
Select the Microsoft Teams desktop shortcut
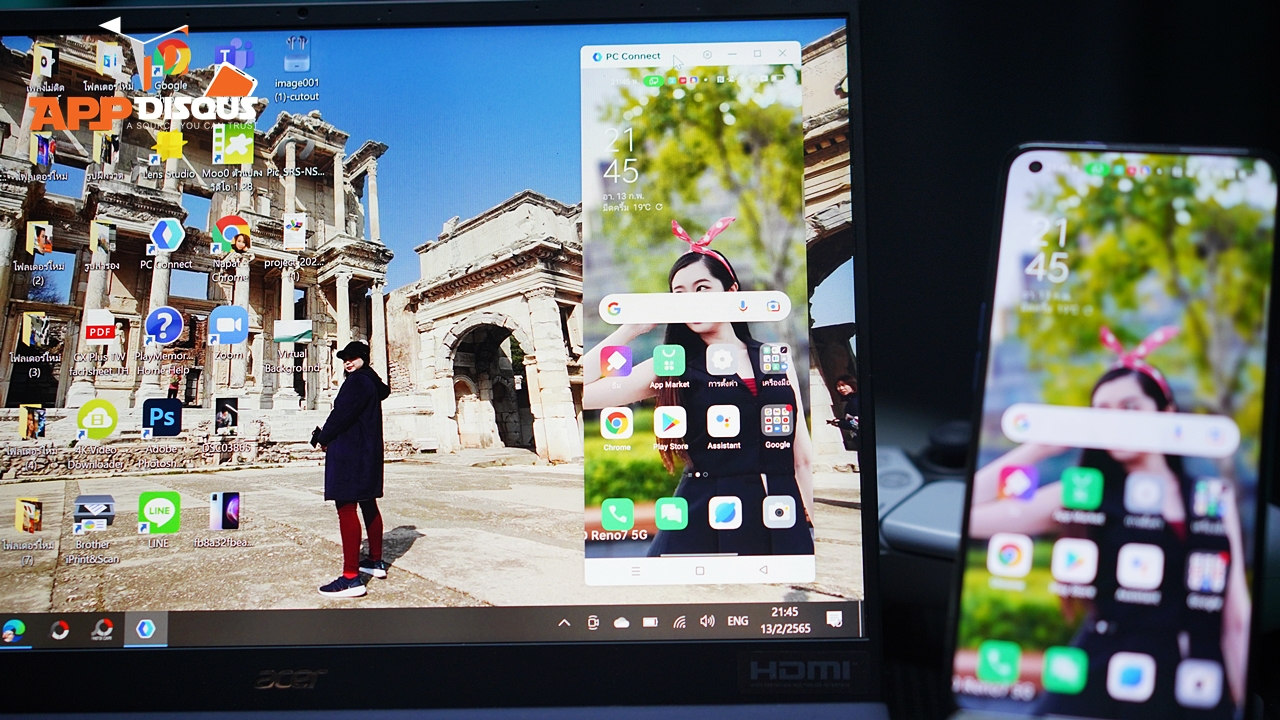235,55
